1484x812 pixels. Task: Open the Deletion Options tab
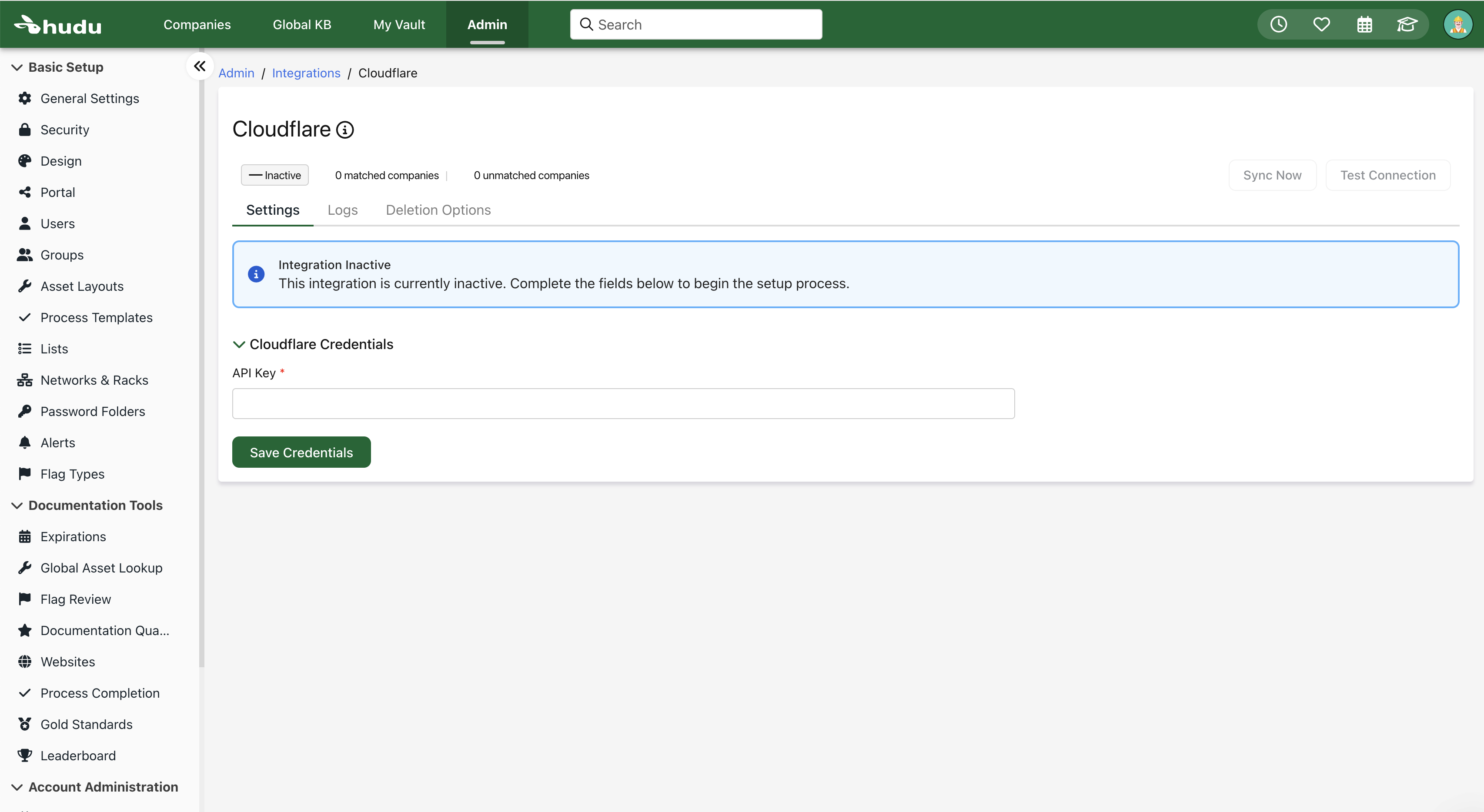click(x=438, y=210)
